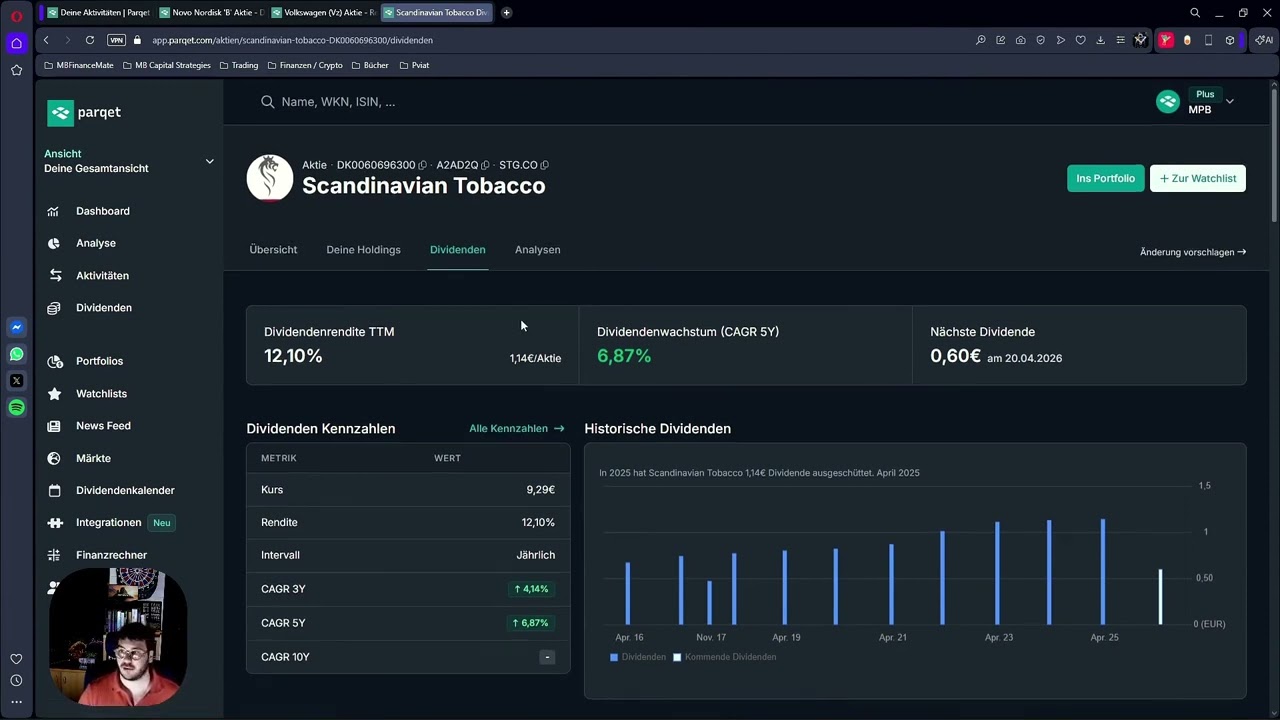Open Märkte in the sidebar

[93, 458]
